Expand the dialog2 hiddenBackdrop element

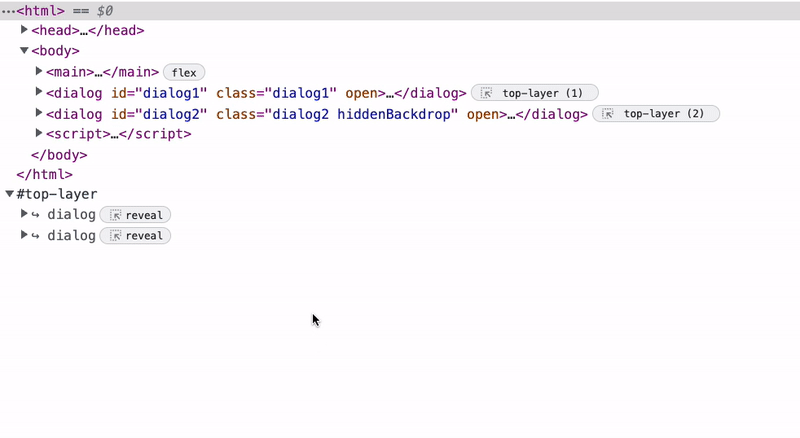click(39, 114)
